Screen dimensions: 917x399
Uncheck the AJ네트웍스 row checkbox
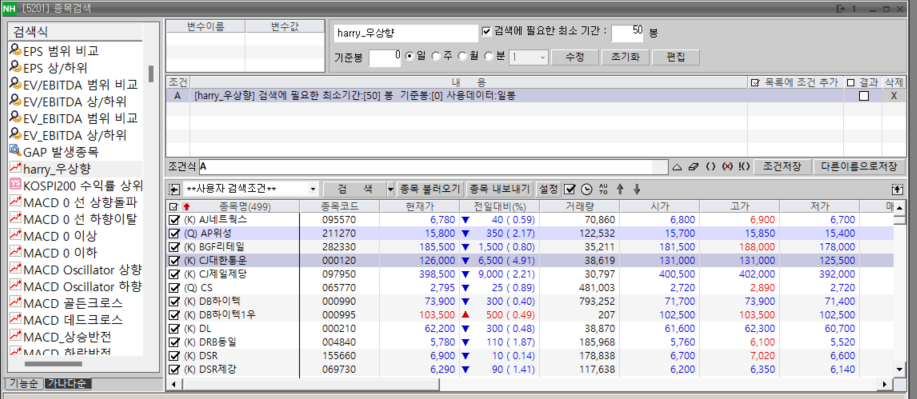tap(173, 220)
